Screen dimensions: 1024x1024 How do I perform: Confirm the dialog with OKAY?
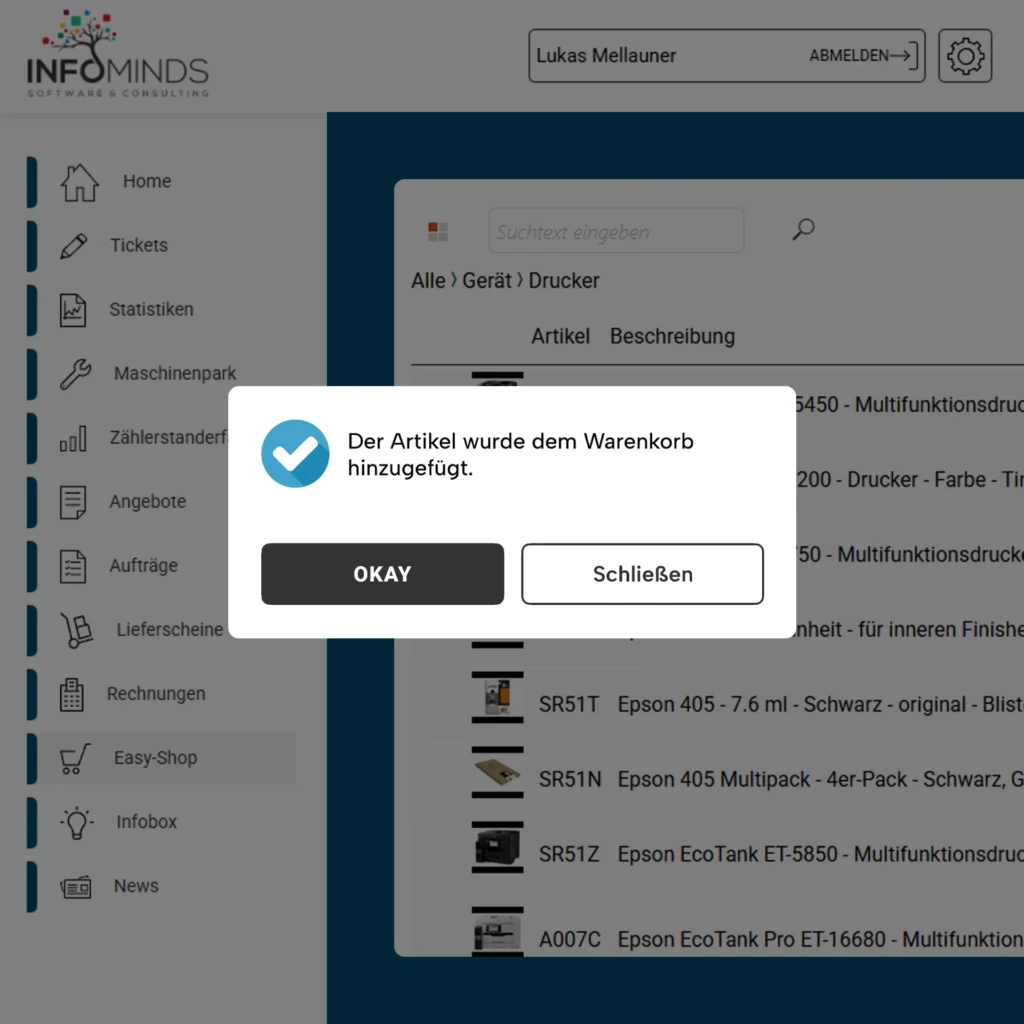click(x=382, y=574)
